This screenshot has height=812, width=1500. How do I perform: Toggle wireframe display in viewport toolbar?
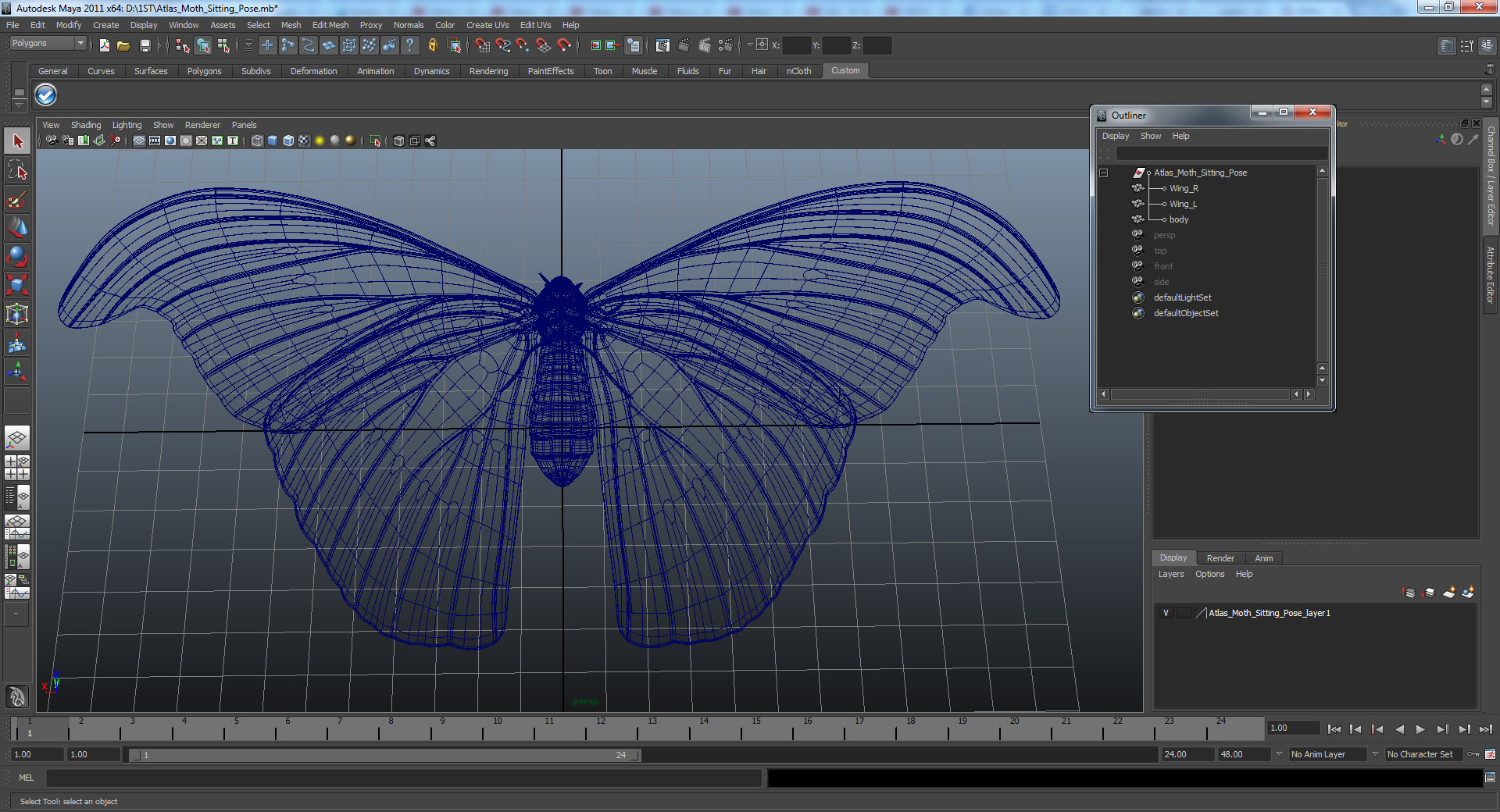tap(257, 141)
